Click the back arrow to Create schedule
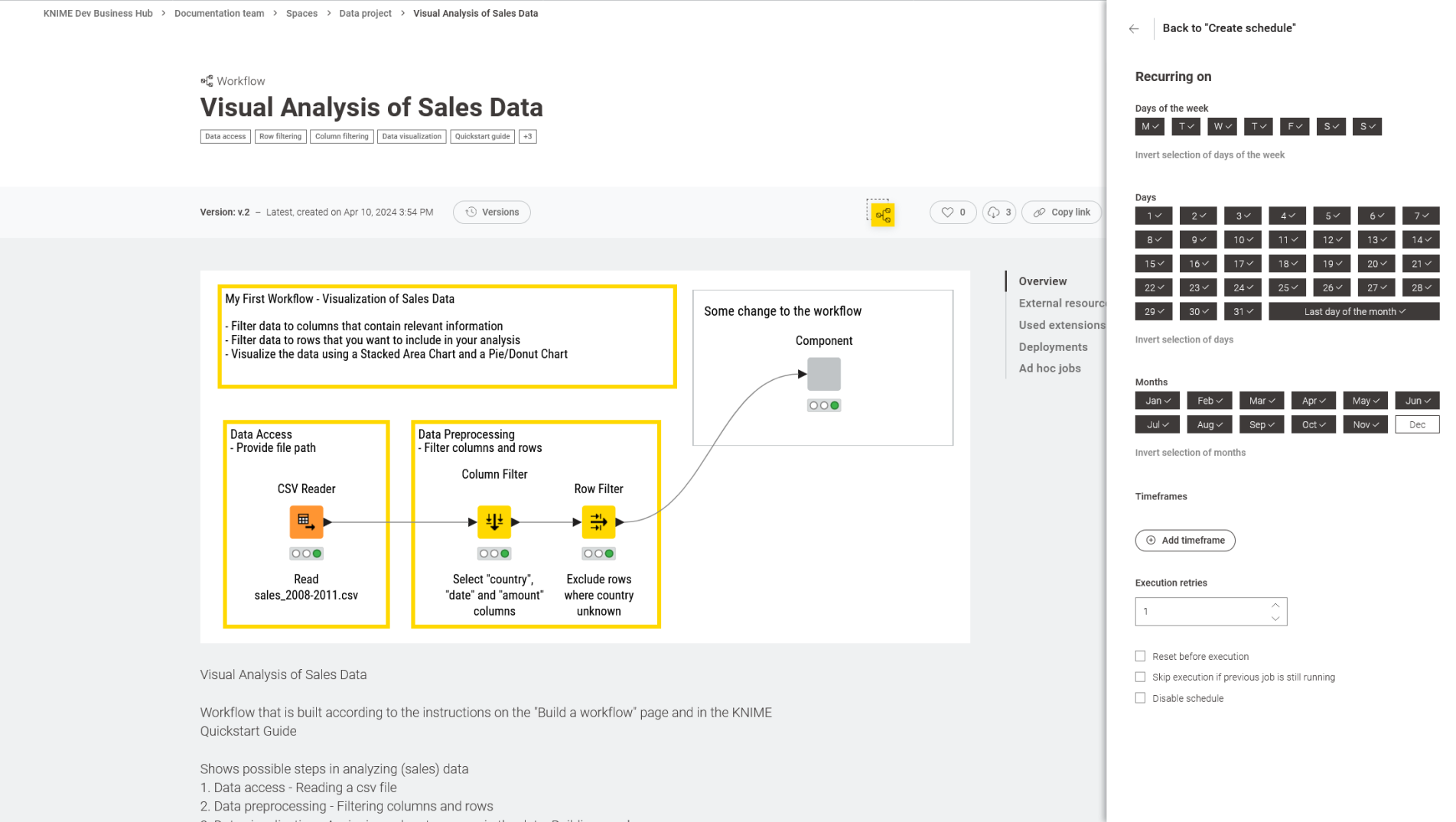This screenshot has width=1456, height=822. click(x=1133, y=29)
